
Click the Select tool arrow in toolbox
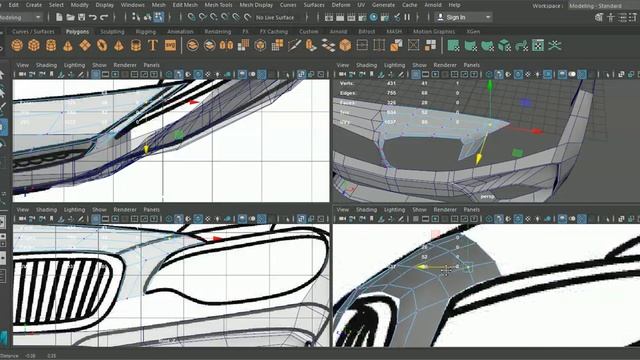(x=2, y=75)
